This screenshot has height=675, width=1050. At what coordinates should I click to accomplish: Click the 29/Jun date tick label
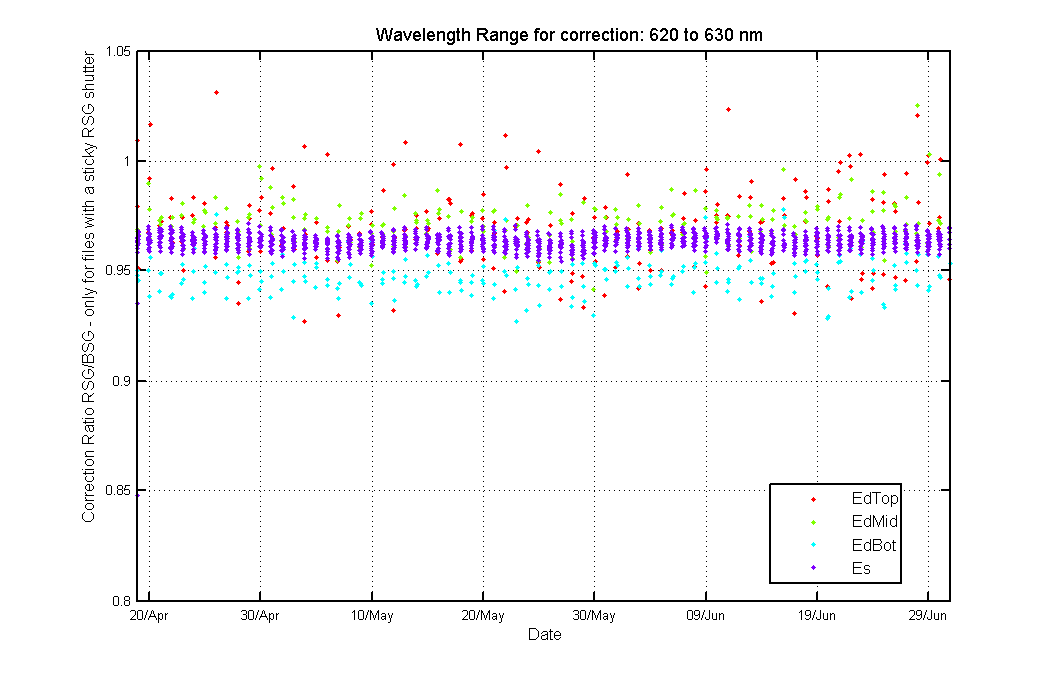coord(927,615)
